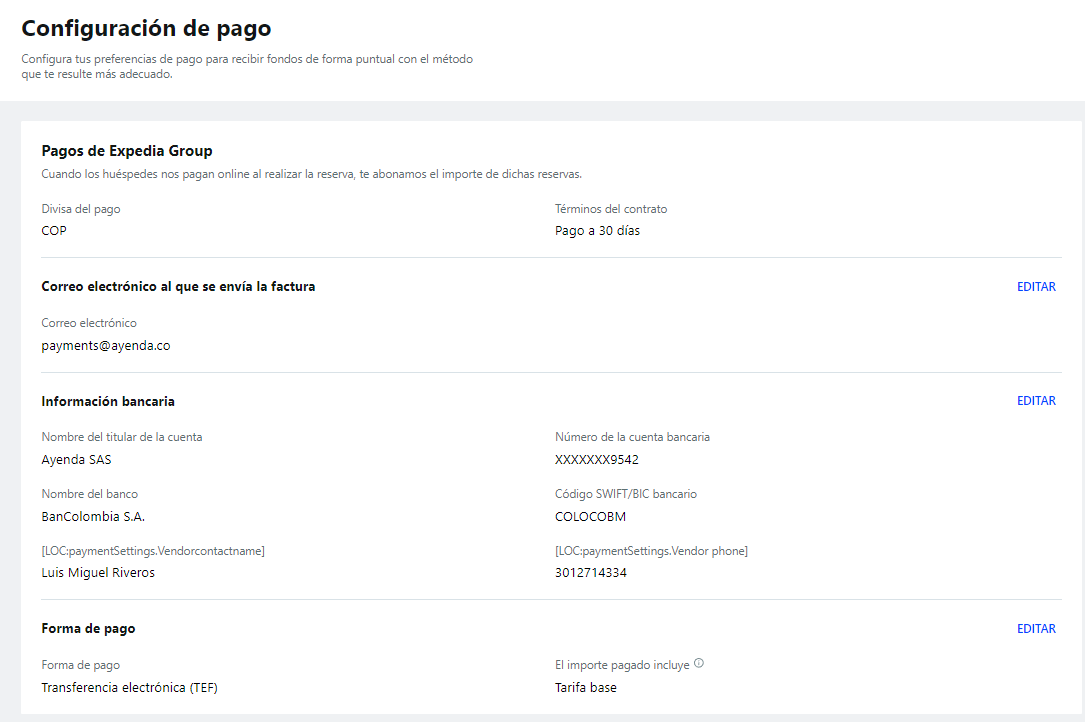
Task: Edit the invoice email address section
Action: [1036, 287]
